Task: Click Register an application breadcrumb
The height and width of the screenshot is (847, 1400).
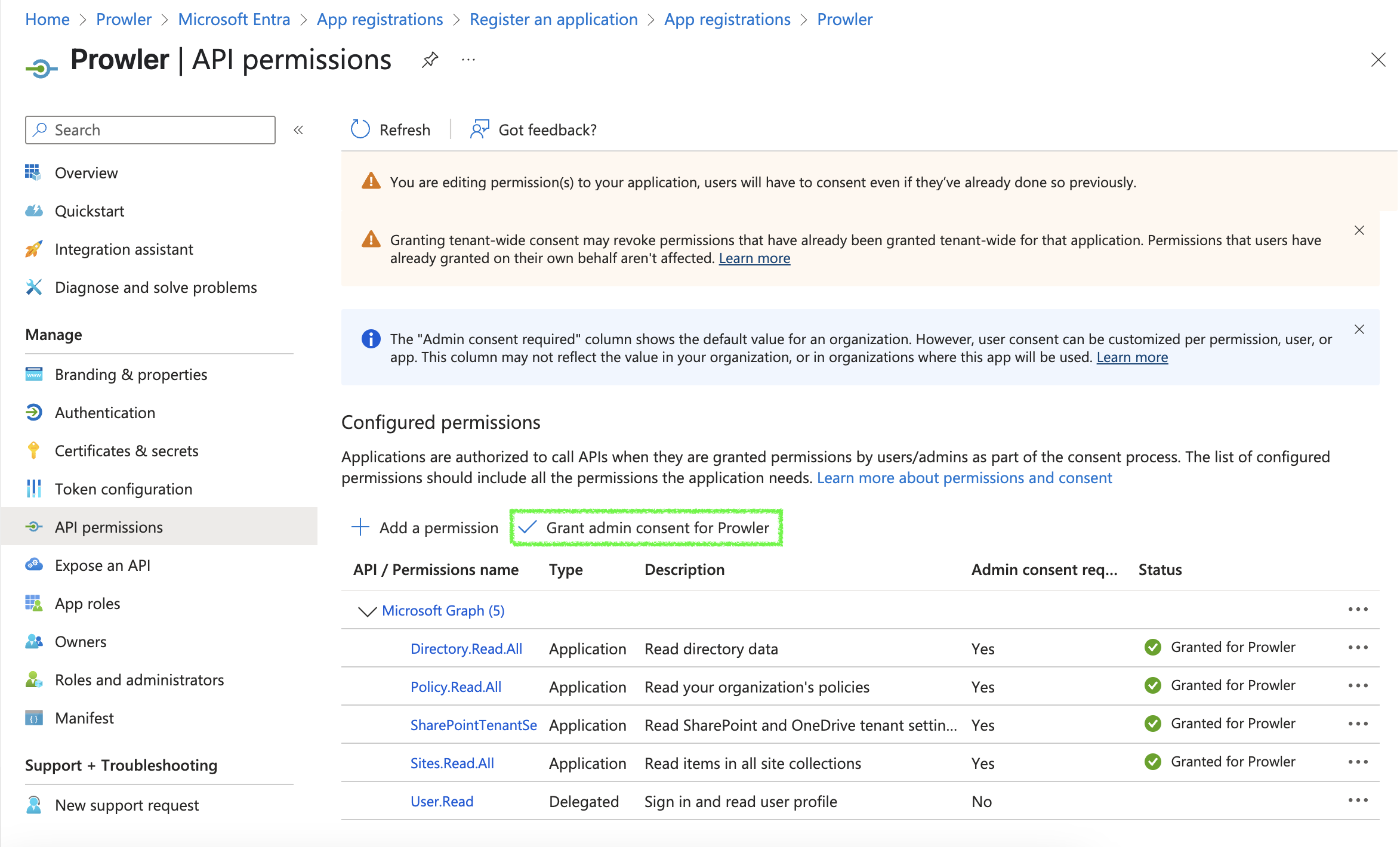Action: [553, 19]
